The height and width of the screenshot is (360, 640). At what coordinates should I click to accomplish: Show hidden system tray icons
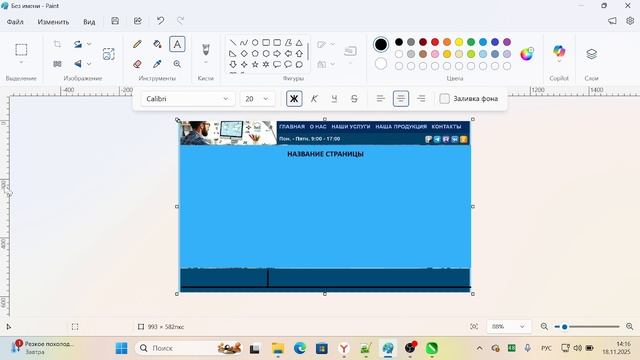pyautogui.click(x=480, y=348)
